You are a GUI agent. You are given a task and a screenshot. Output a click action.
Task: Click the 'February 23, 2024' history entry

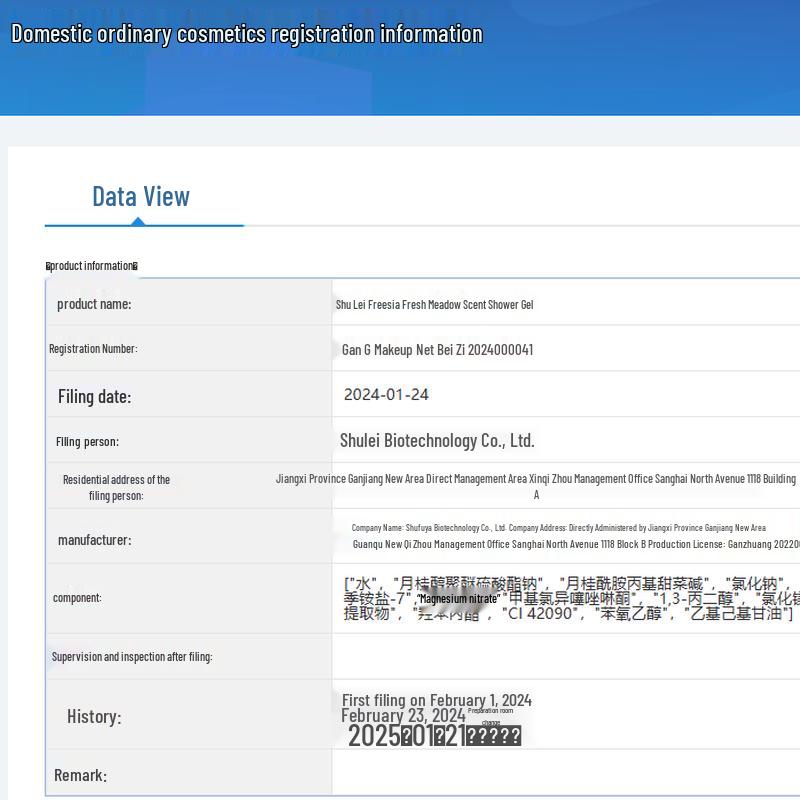[x=403, y=715]
